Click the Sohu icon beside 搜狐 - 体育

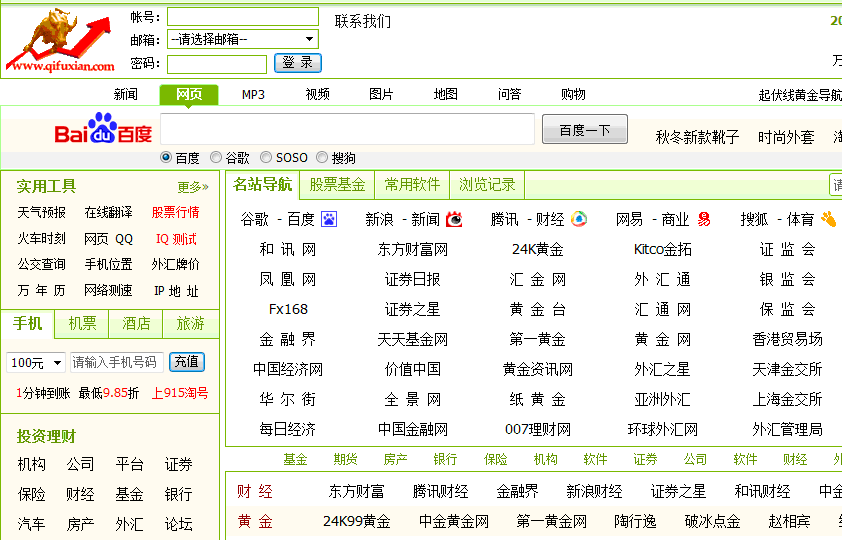(x=829, y=219)
